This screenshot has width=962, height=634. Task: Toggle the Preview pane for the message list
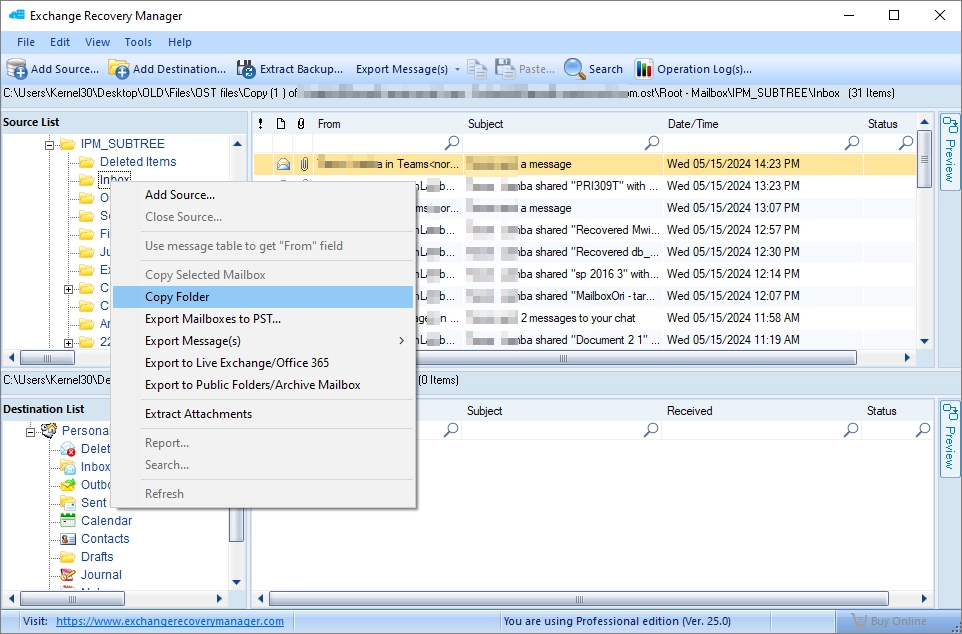(x=948, y=150)
